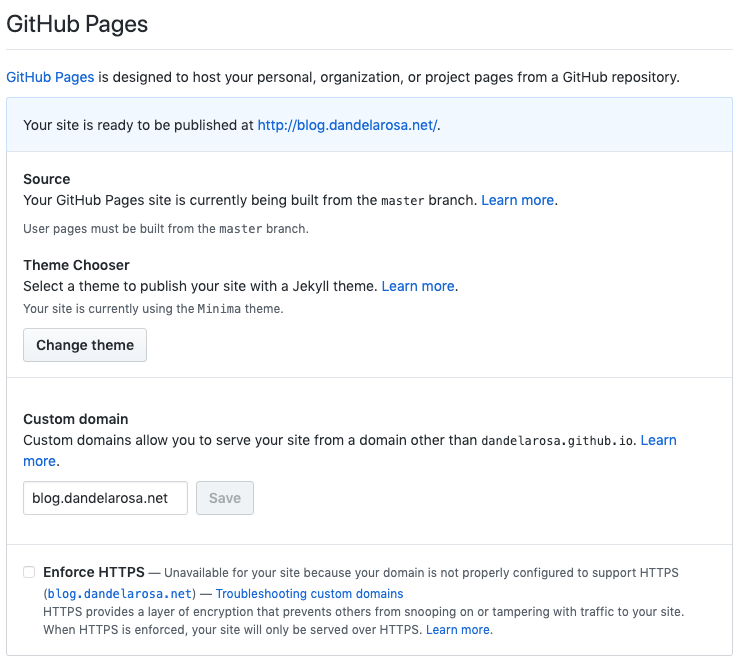The image size is (740, 663).
Task: Click the GitHub Pages page heading
Action: click(77, 24)
